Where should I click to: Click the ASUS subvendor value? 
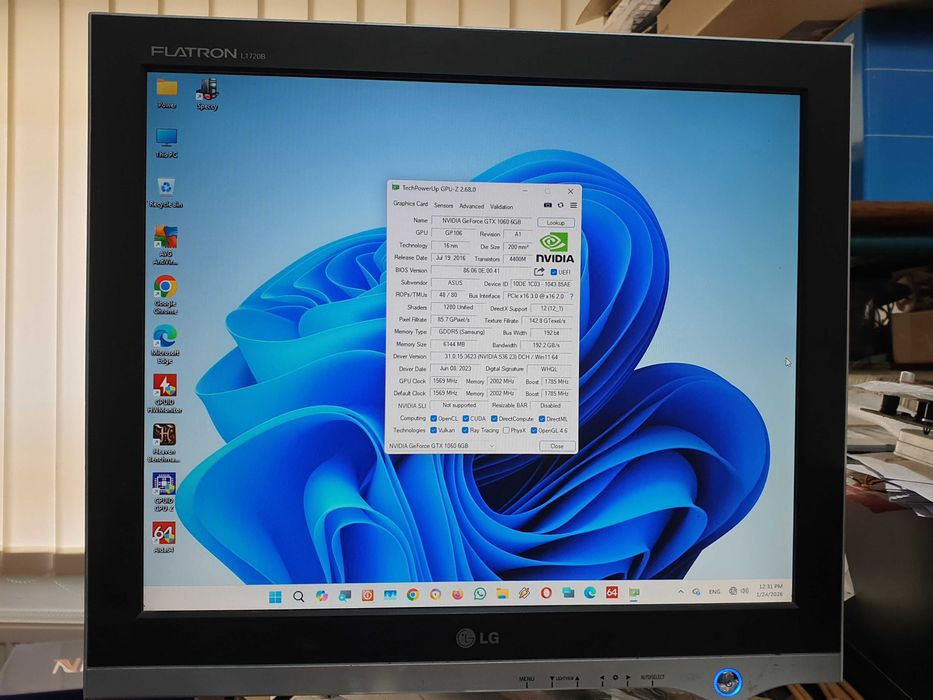[455, 283]
